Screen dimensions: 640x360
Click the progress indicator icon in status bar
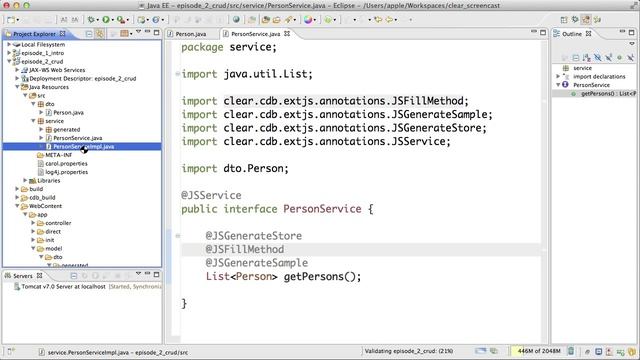(480, 351)
